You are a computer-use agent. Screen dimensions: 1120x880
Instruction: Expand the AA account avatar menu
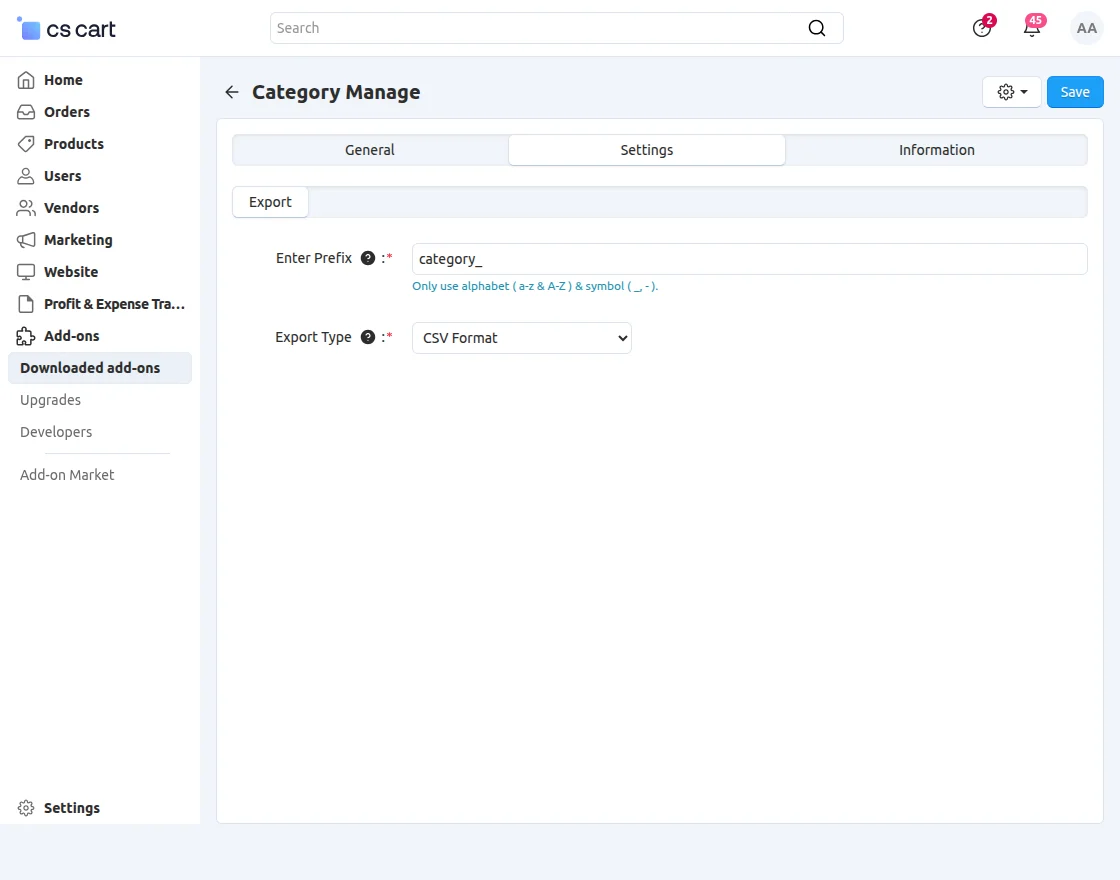[1086, 28]
